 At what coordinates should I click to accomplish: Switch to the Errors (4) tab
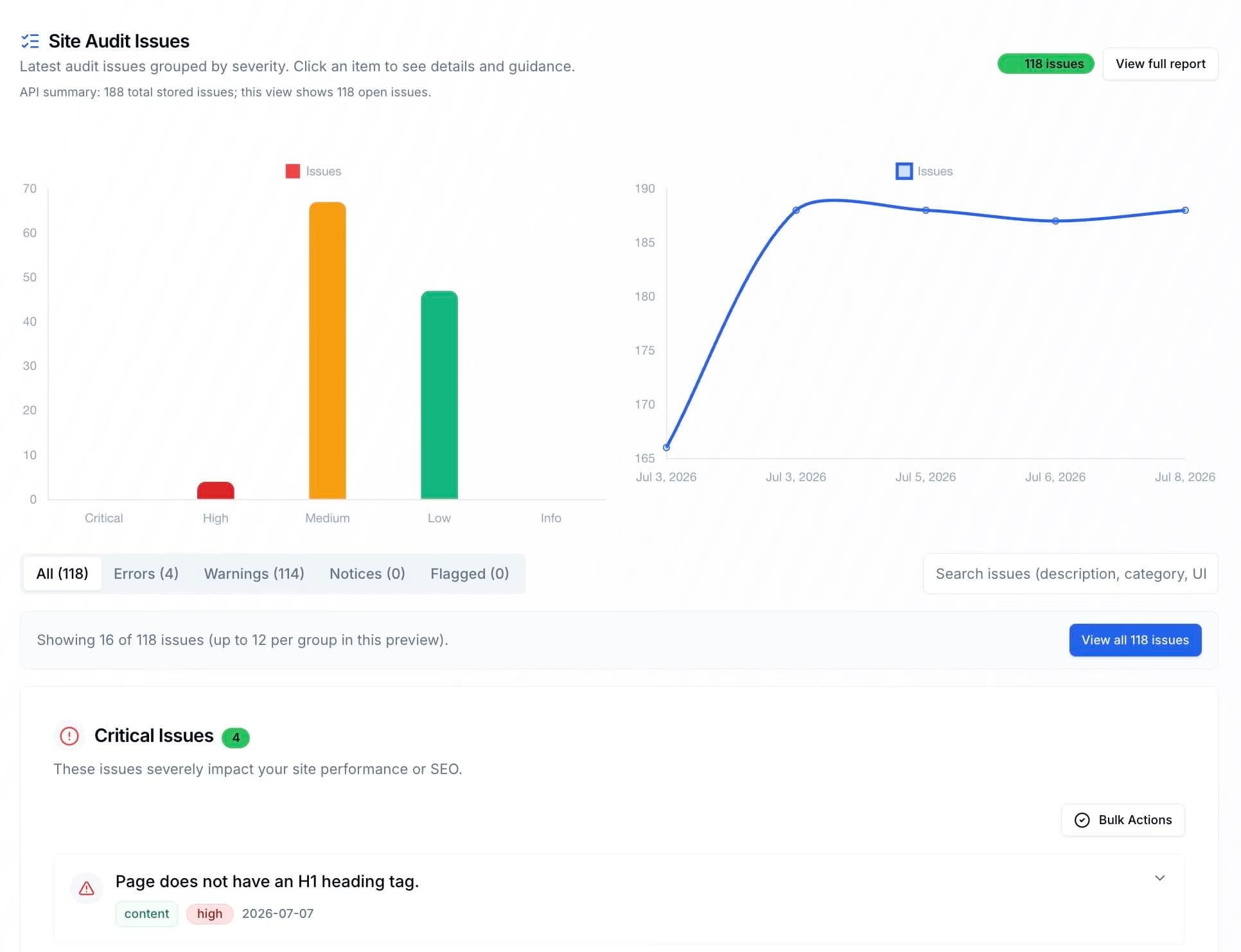point(146,574)
